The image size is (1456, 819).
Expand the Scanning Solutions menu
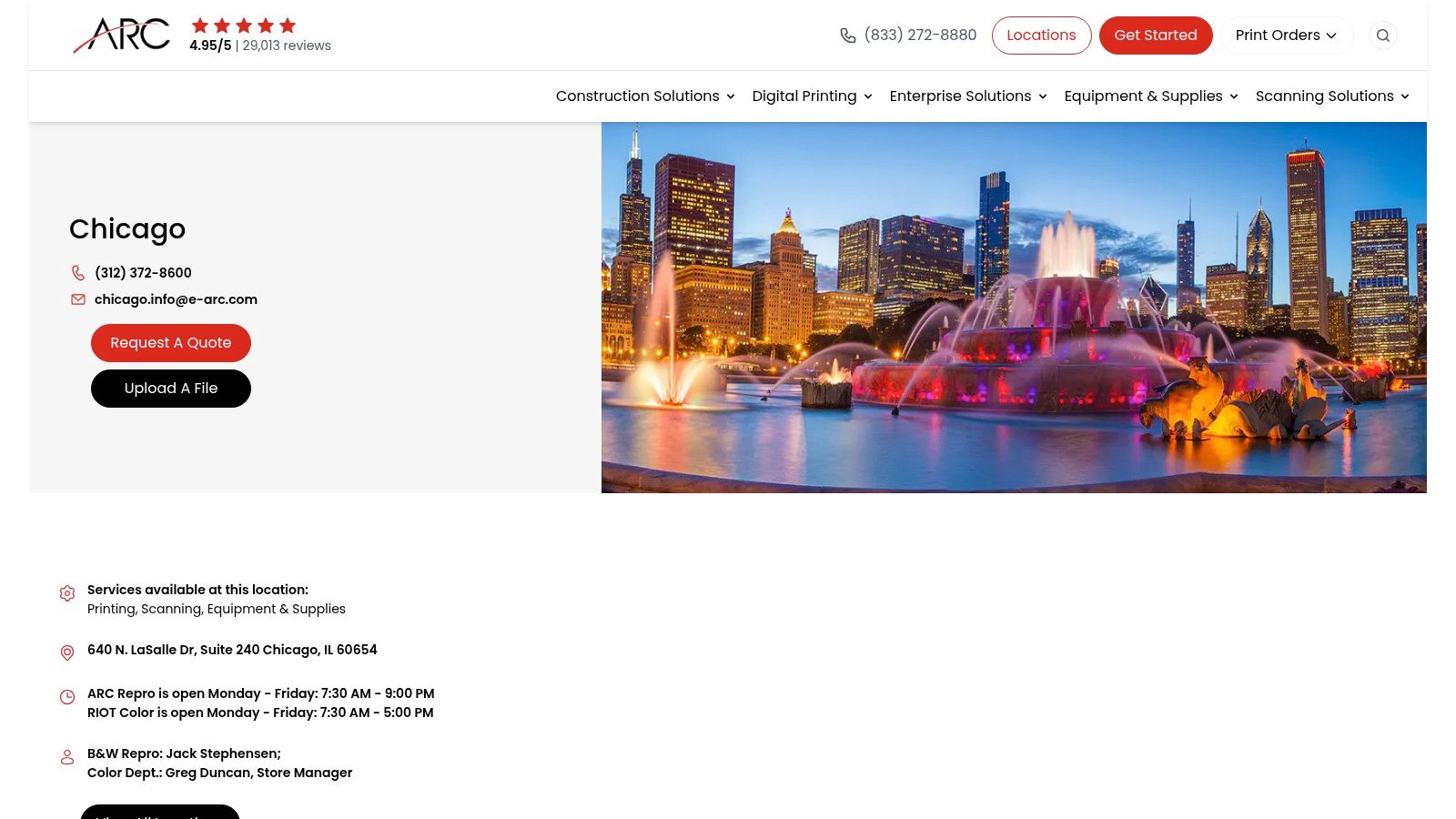coord(1332,96)
